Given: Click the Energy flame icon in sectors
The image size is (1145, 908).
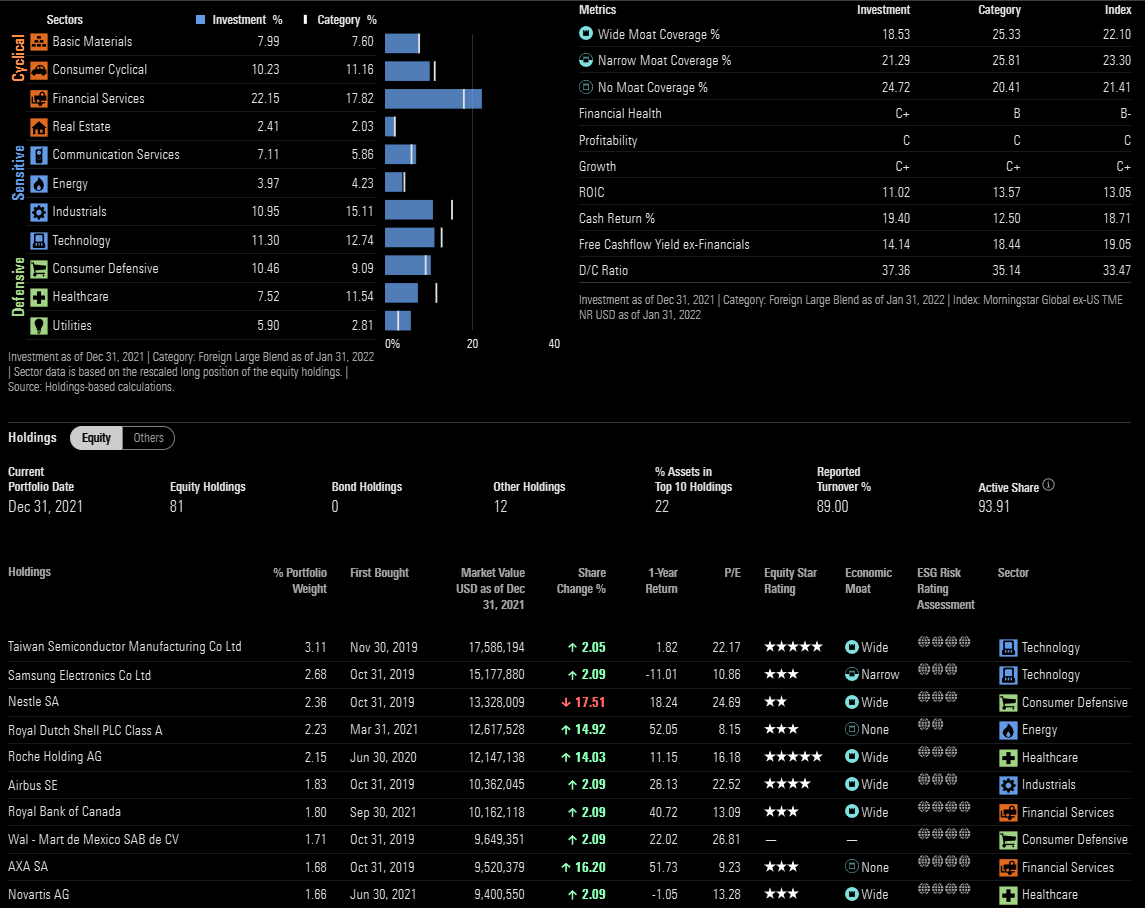Looking at the screenshot, I should pos(39,184).
